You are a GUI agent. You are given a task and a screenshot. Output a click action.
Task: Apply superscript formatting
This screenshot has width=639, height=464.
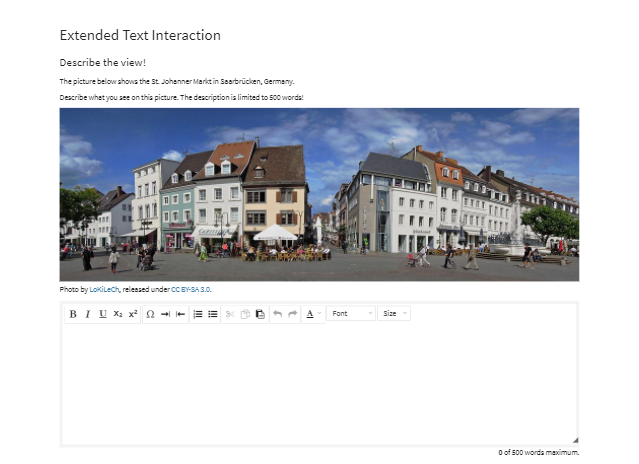pos(133,314)
